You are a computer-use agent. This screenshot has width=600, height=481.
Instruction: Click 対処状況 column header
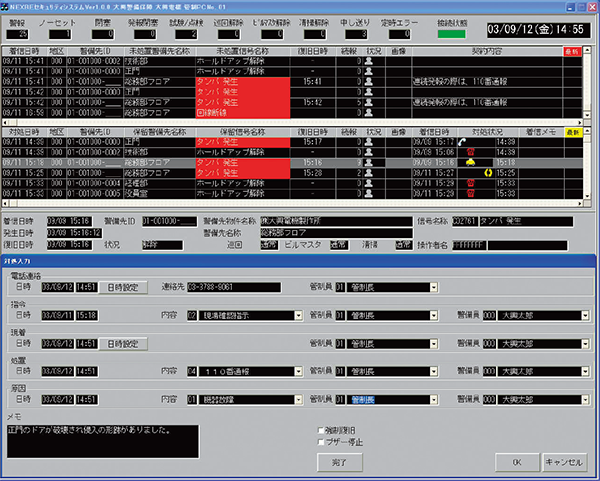pos(488,132)
